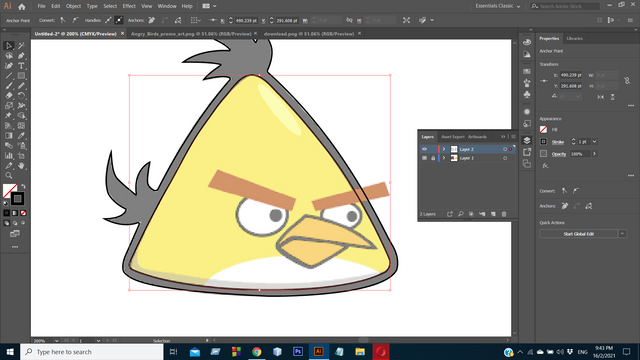The image size is (640, 360).
Task: Click the Stroke color swatch in Appearance
Action: pyautogui.click(x=543, y=142)
